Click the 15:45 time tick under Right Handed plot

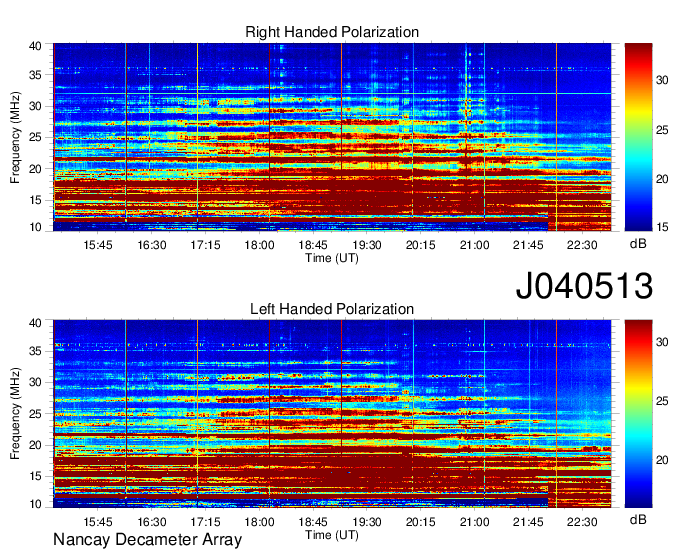click(x=98, y=245)
